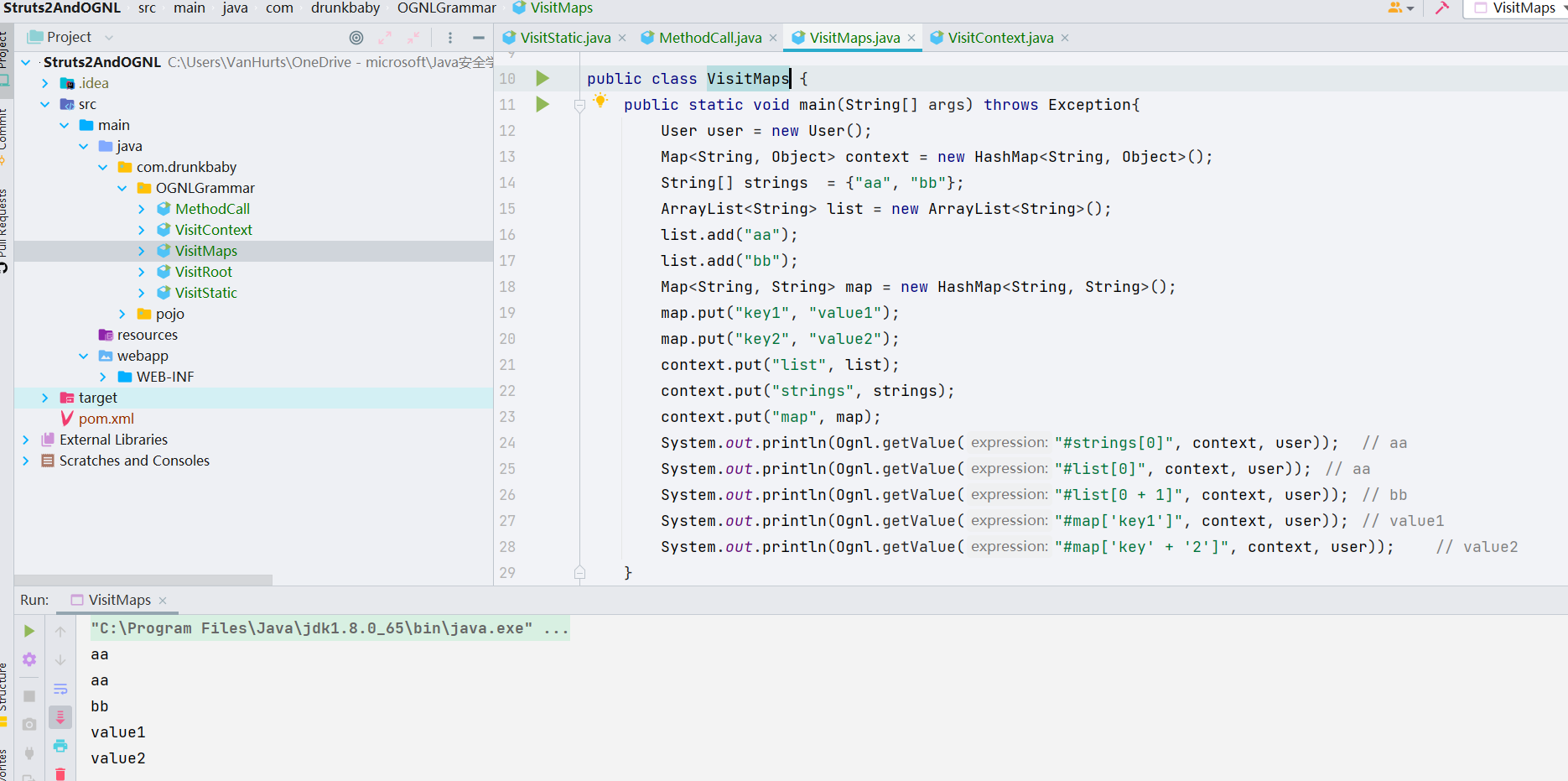Open pom.xml in the project tree
The width and height of the screenshot is (1568, 781).
[106, 419]
